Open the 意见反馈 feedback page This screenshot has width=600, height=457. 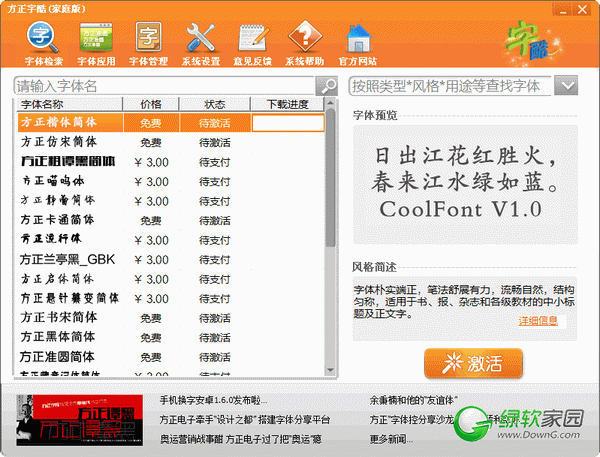point(253,44)
